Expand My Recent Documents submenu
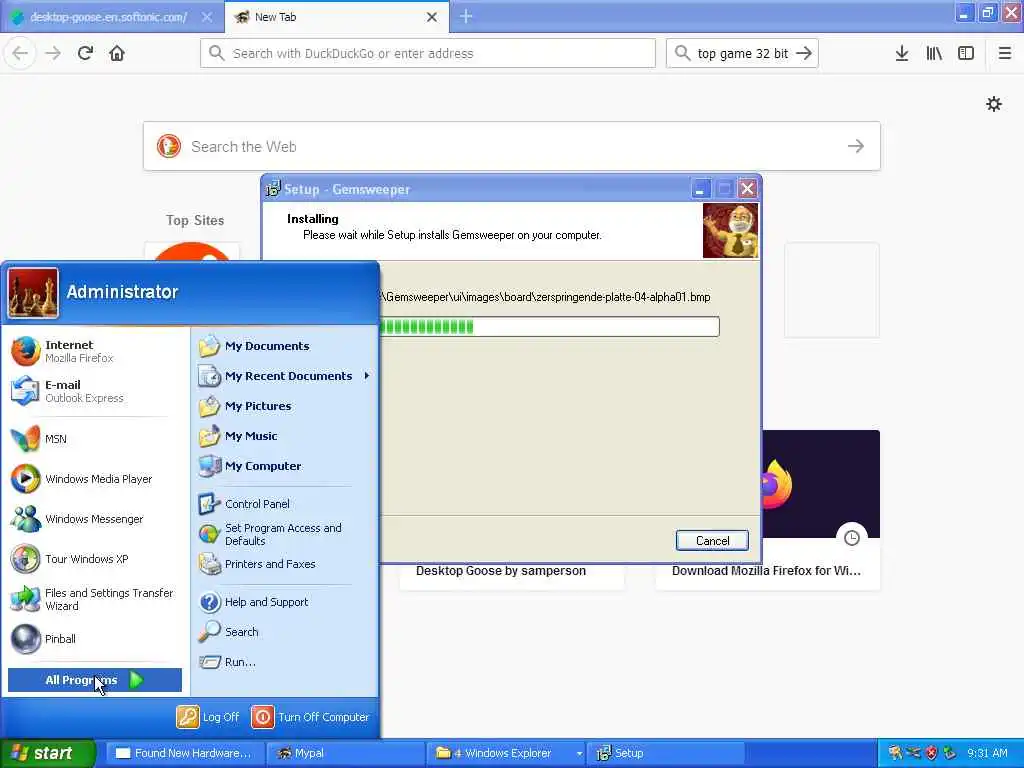Image resolution: width=1024 pixels, height=768 pixels. point(285,376)
